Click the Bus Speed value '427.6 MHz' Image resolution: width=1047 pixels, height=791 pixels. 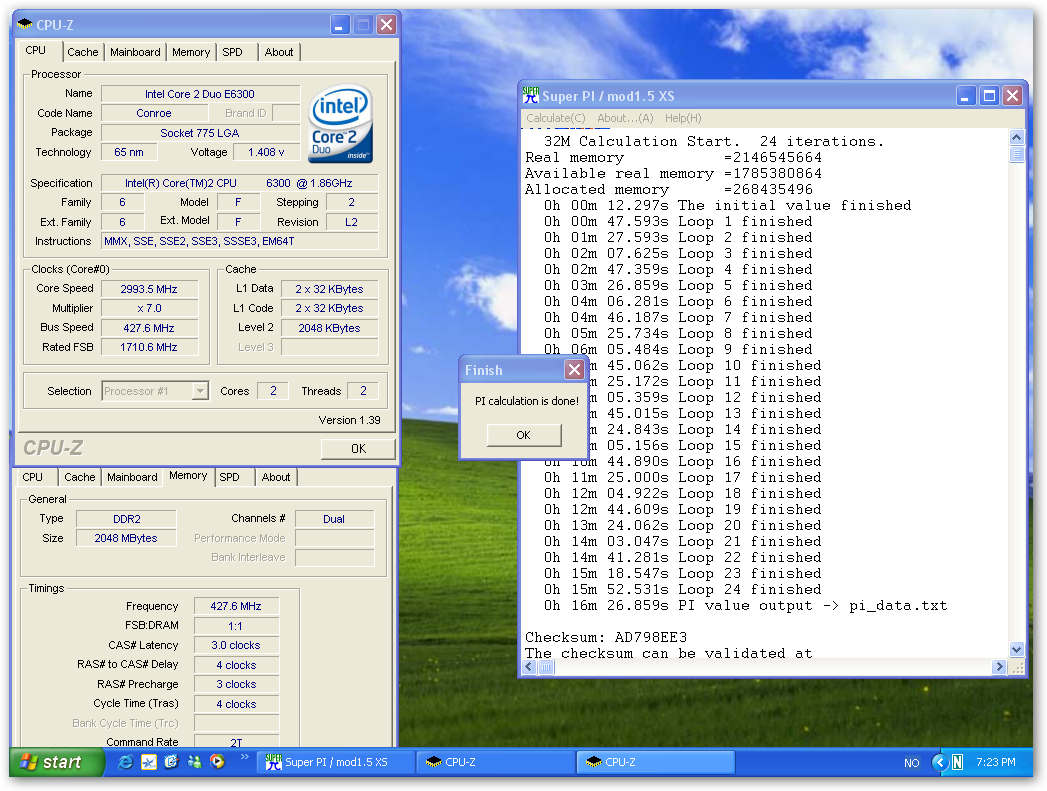tap(149, 328)
